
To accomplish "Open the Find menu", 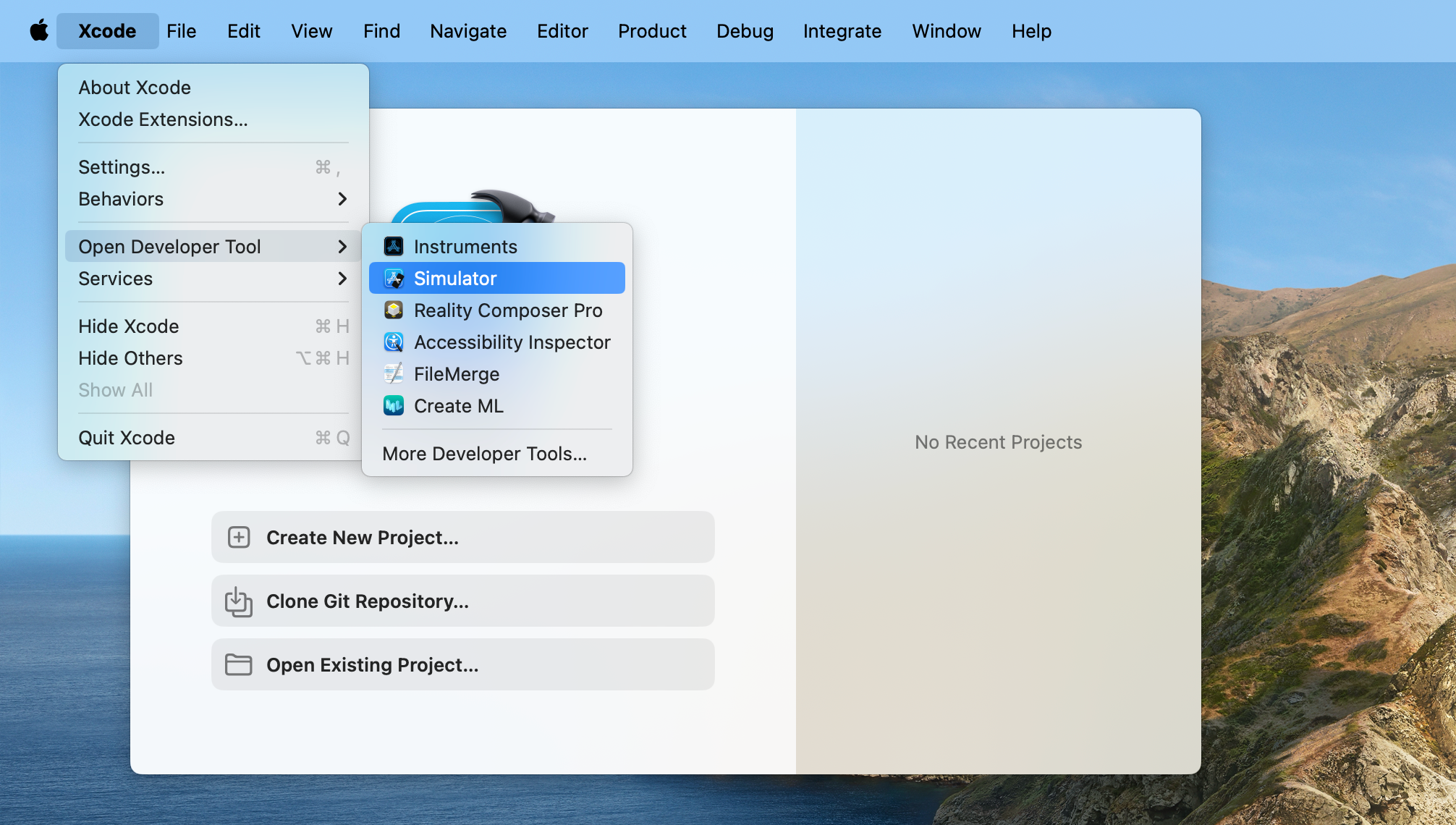I will tap(381, 31).
